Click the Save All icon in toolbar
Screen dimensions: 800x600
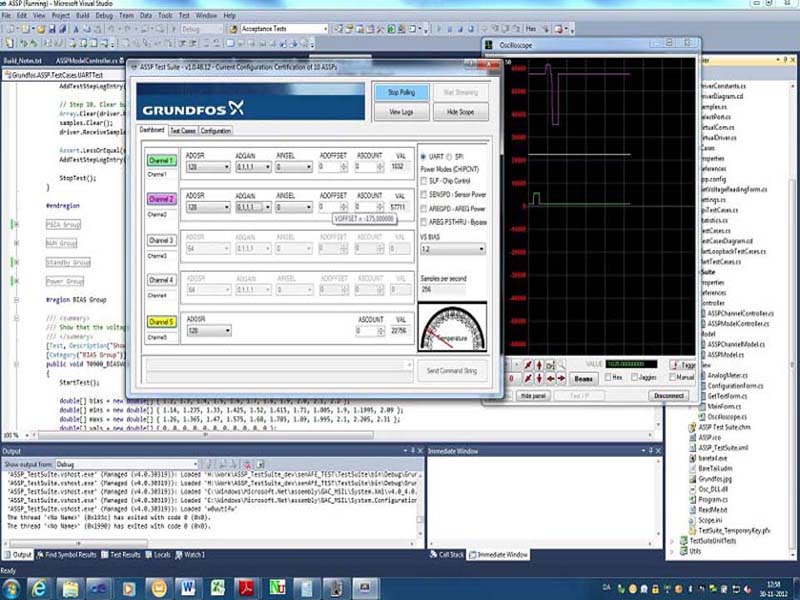[x=62, y=29]
